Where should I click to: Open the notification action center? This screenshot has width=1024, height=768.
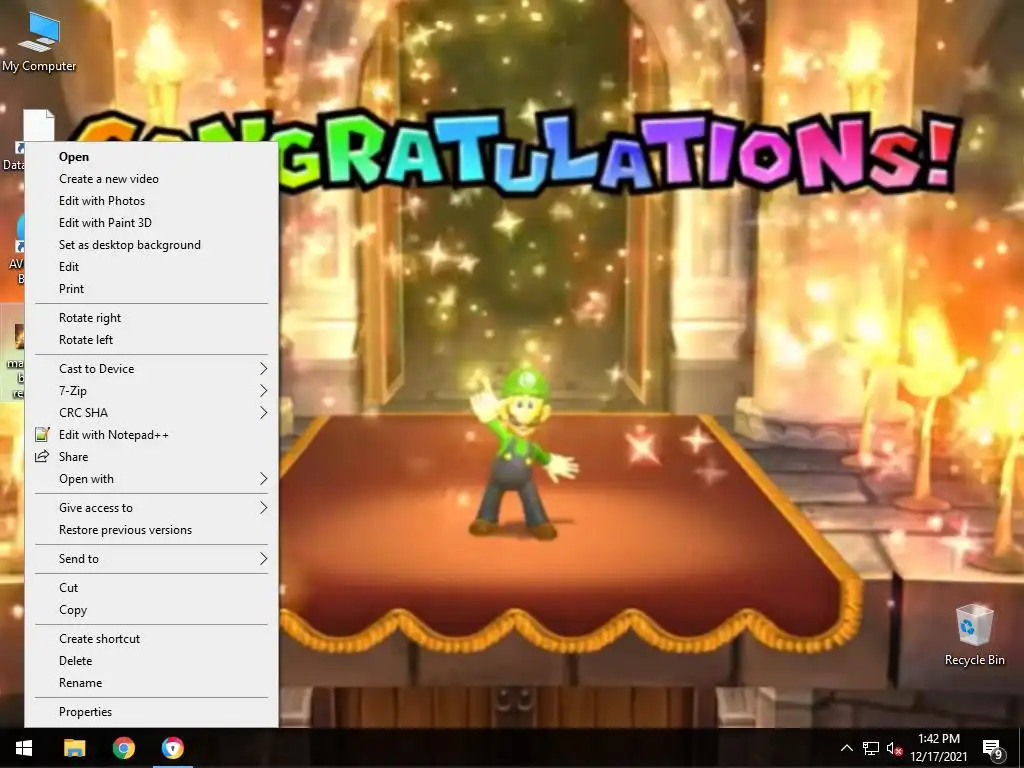pos(993,748)
